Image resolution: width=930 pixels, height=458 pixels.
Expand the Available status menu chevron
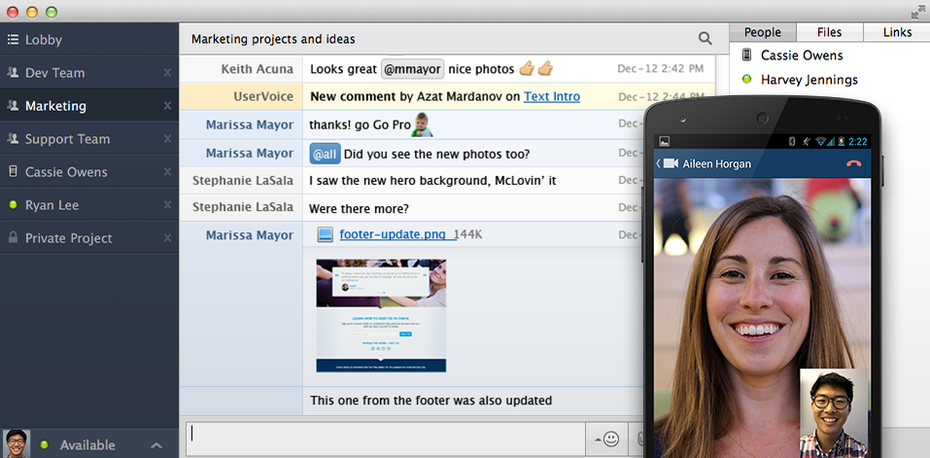pyautogui.click(x=156, y=445)
